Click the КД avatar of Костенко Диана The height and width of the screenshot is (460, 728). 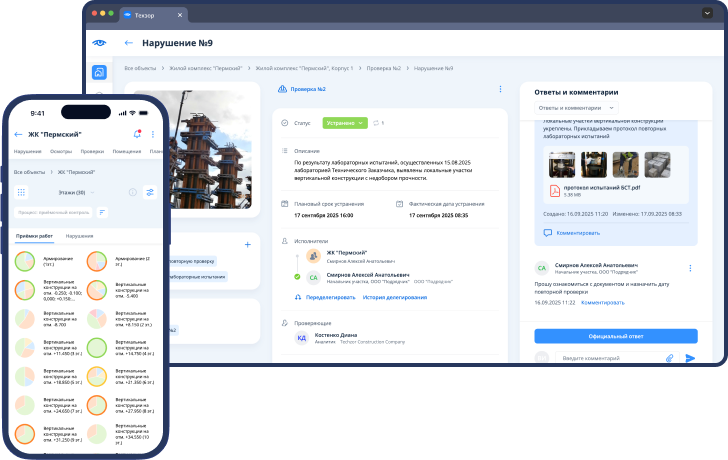[x=301, y=338]
